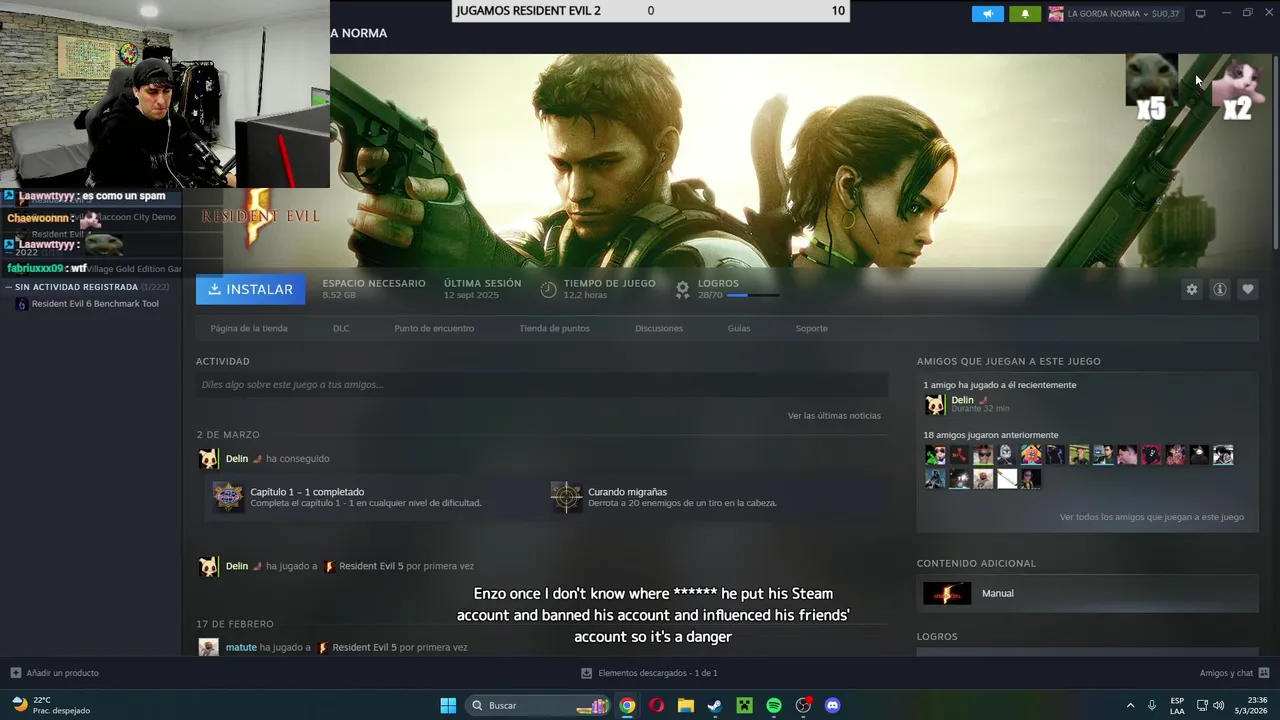Click matute's name in February 17 activity
1280x720 pixels.
pos(241,647)
